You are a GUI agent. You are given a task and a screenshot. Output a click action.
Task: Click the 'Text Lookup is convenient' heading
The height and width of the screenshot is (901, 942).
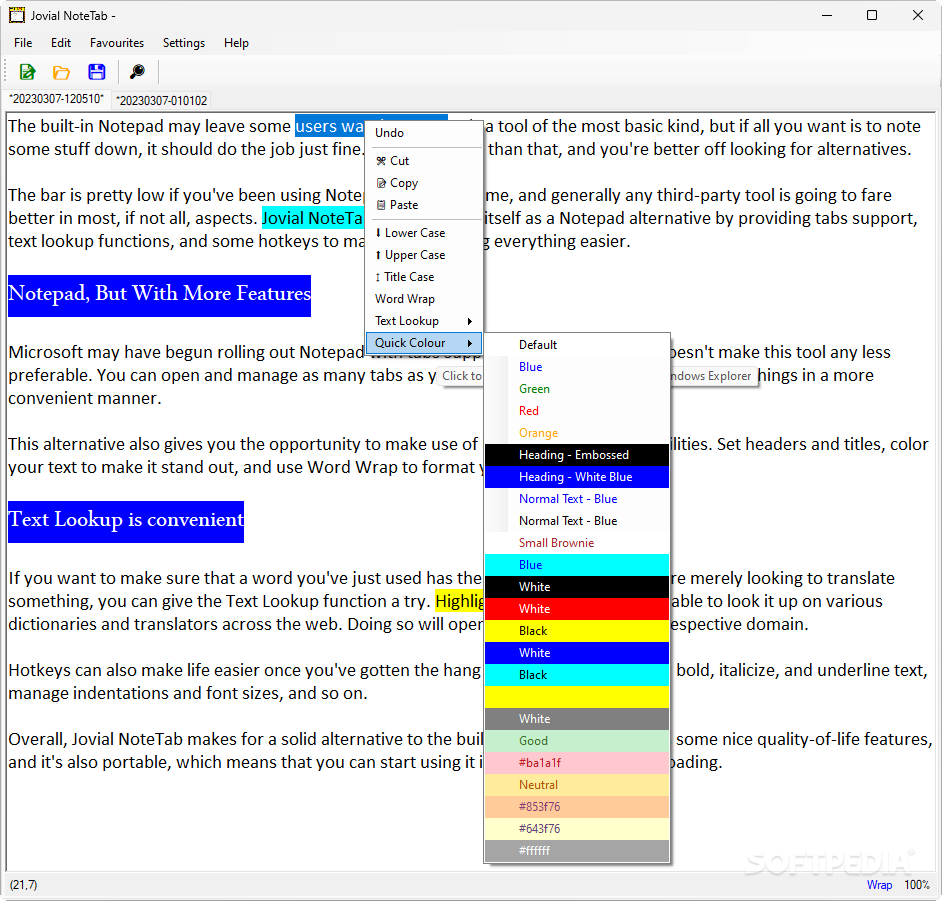tap(126, 521)
